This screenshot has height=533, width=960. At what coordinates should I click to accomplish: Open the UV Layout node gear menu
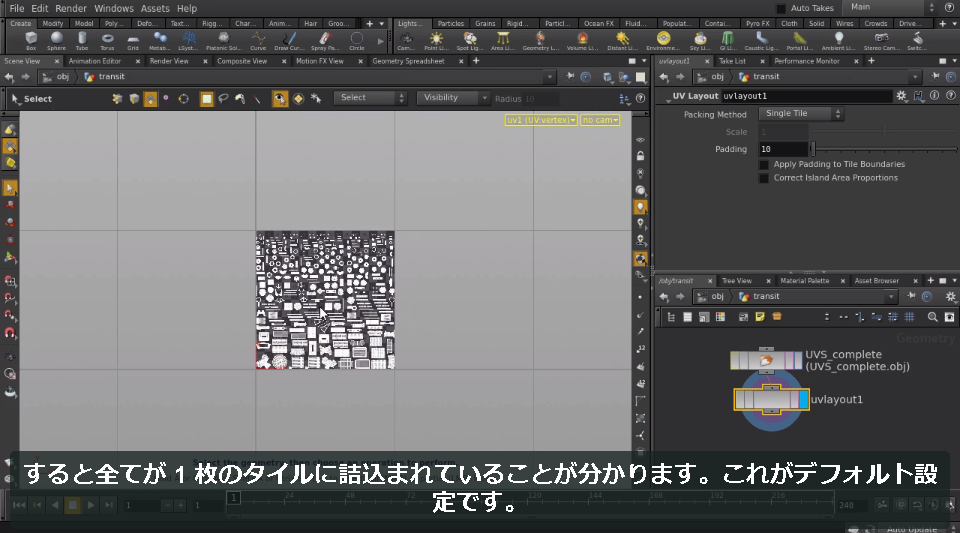(x=901, y=95)
